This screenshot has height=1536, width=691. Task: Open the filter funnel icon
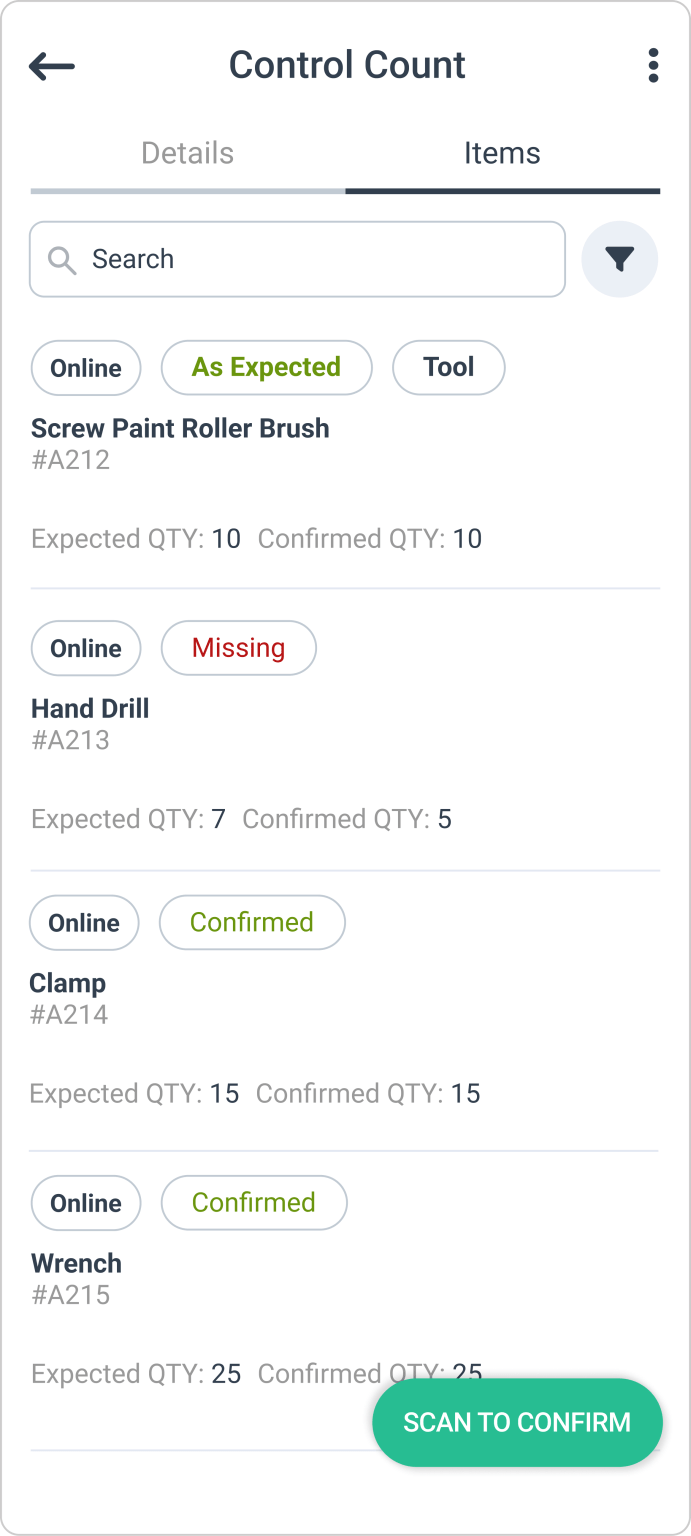click(620, 260)
